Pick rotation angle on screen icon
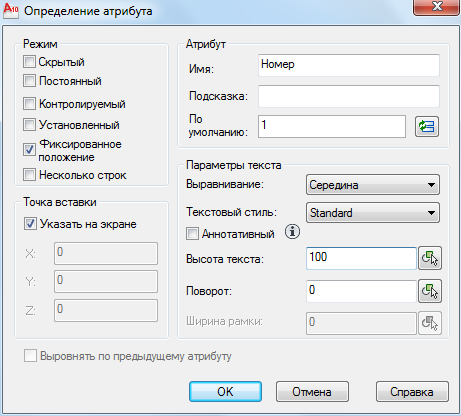461x416 pixels. click(430, 291)
